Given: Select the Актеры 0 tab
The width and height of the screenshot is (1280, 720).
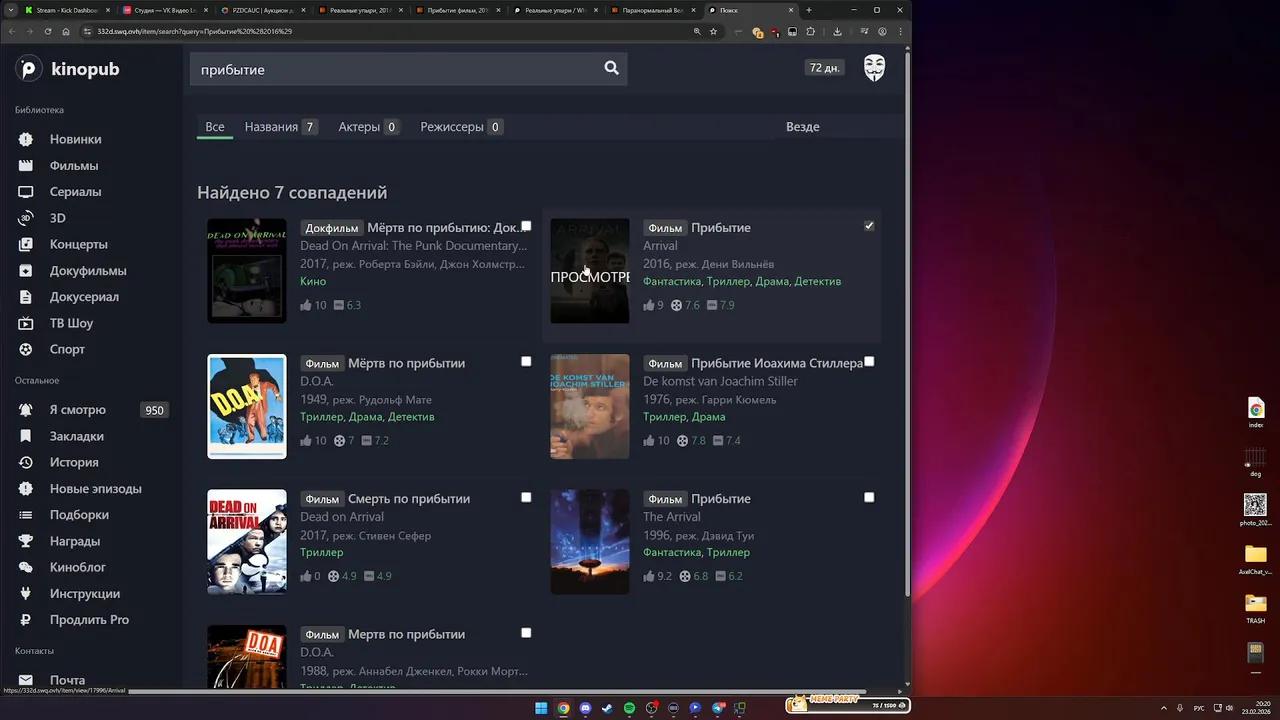Looking at the screenshot, I should pos(368,127).
